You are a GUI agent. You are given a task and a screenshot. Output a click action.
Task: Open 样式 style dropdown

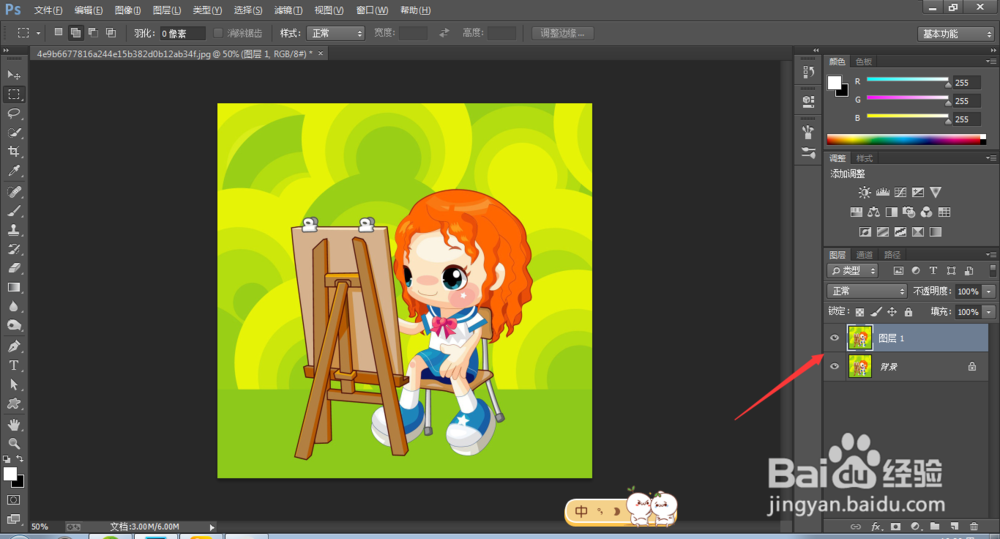click(x=335, y=33)
